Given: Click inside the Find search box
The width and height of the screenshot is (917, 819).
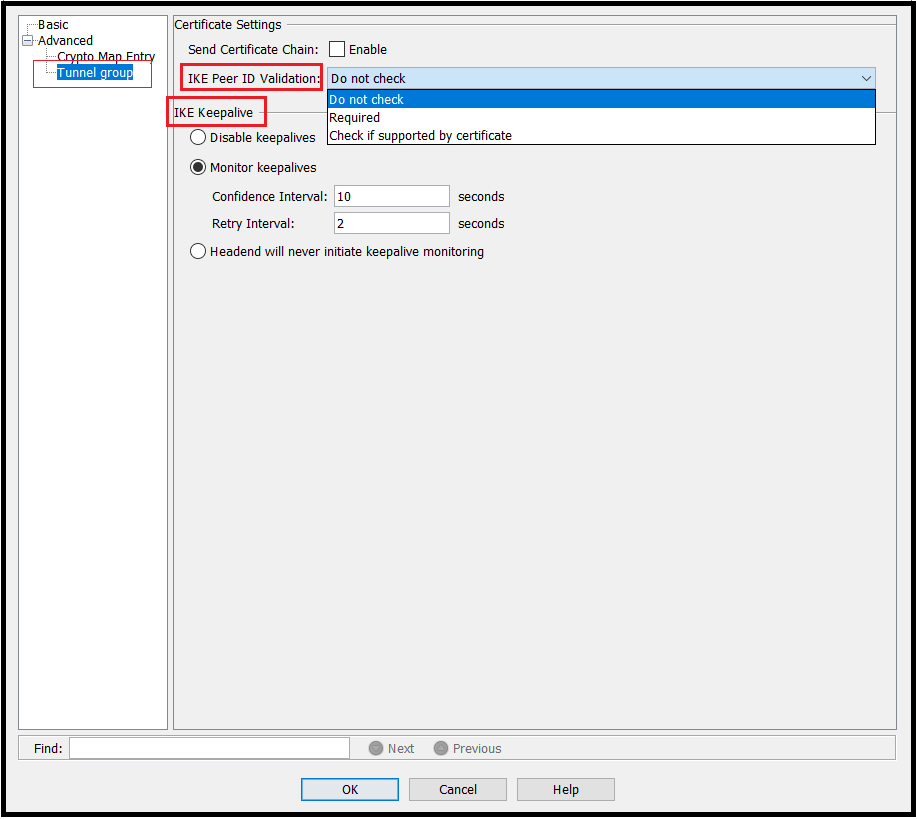Looking at the screenshot, I should 209,747.
